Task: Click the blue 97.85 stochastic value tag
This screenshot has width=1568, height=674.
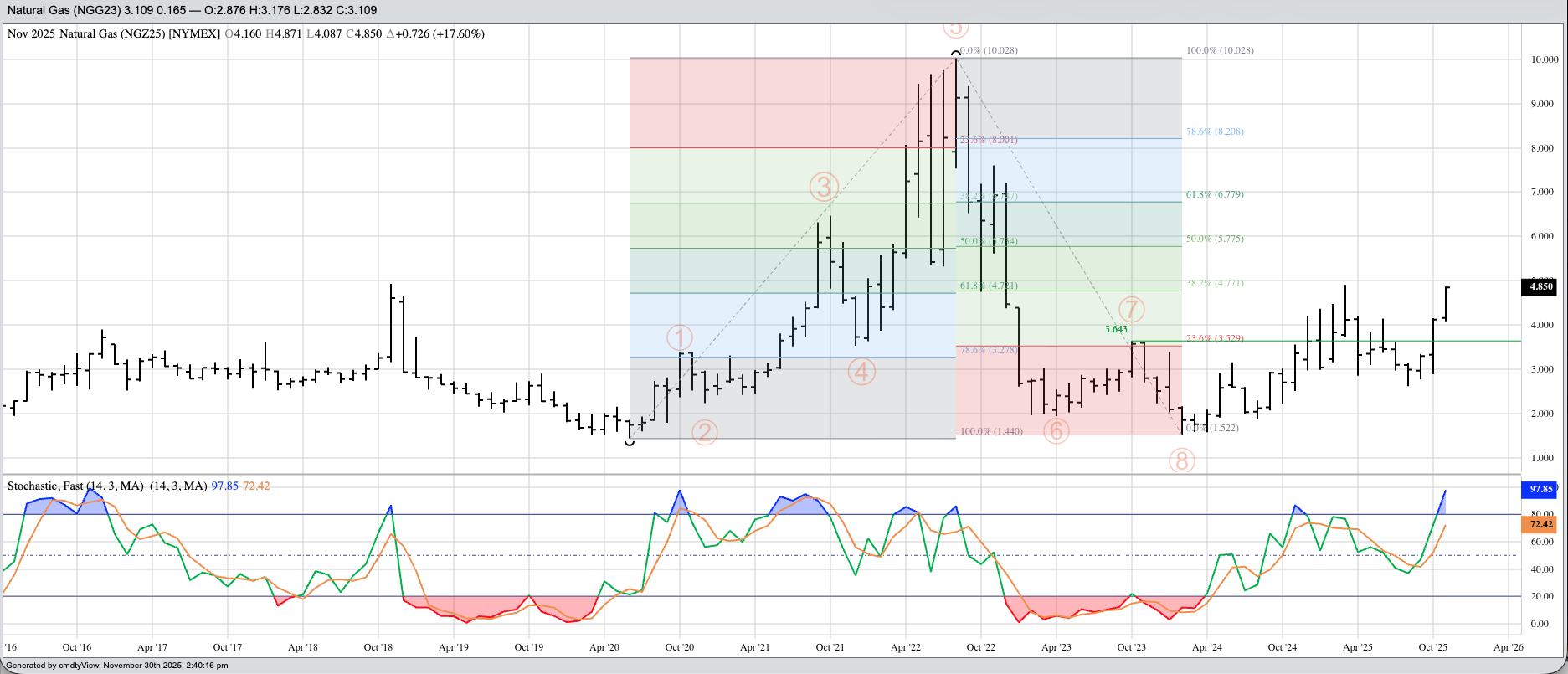Action: coord(1540,489)
